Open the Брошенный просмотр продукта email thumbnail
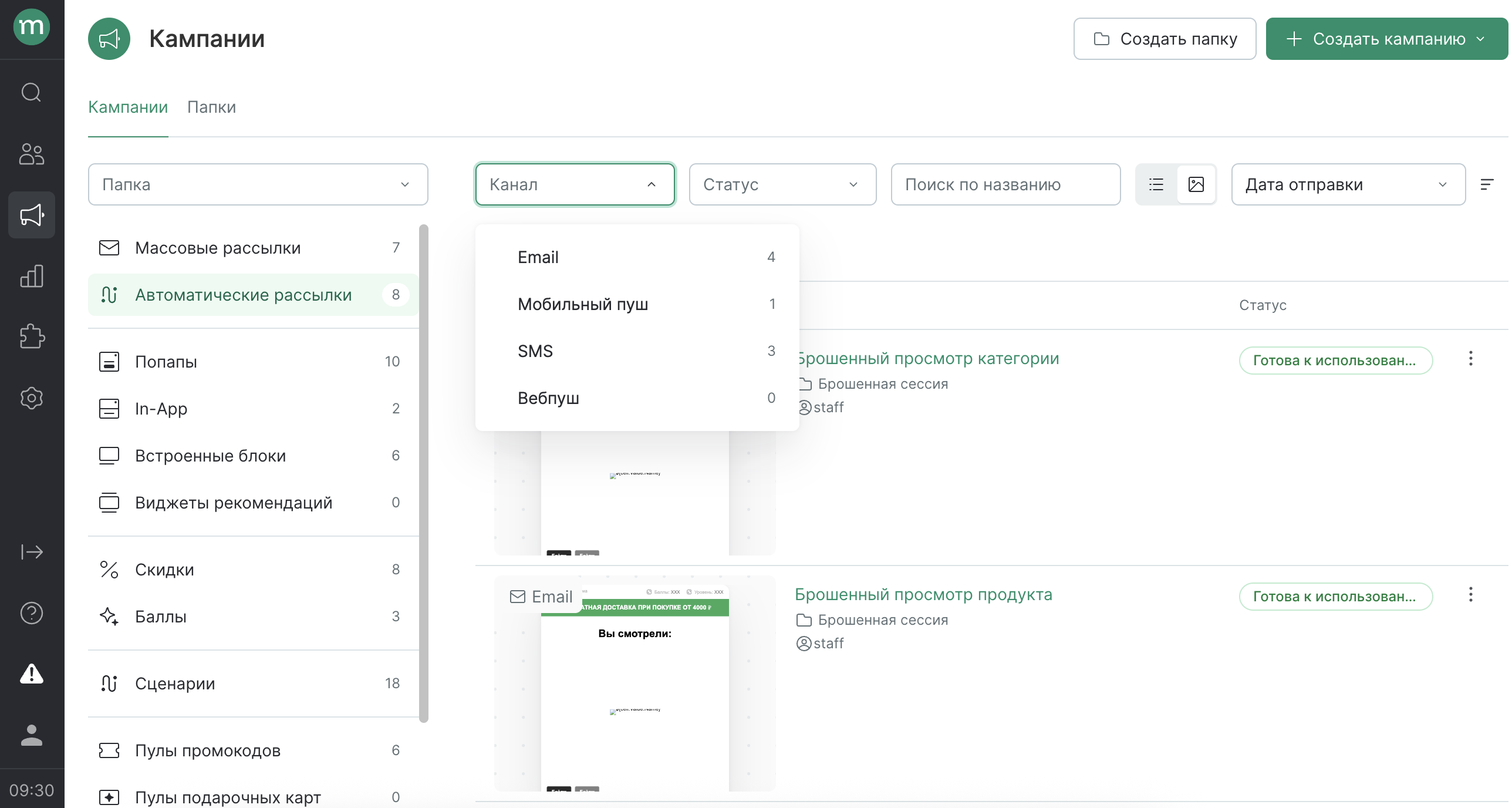This screenshot has width=1512, height=808. 635,684
